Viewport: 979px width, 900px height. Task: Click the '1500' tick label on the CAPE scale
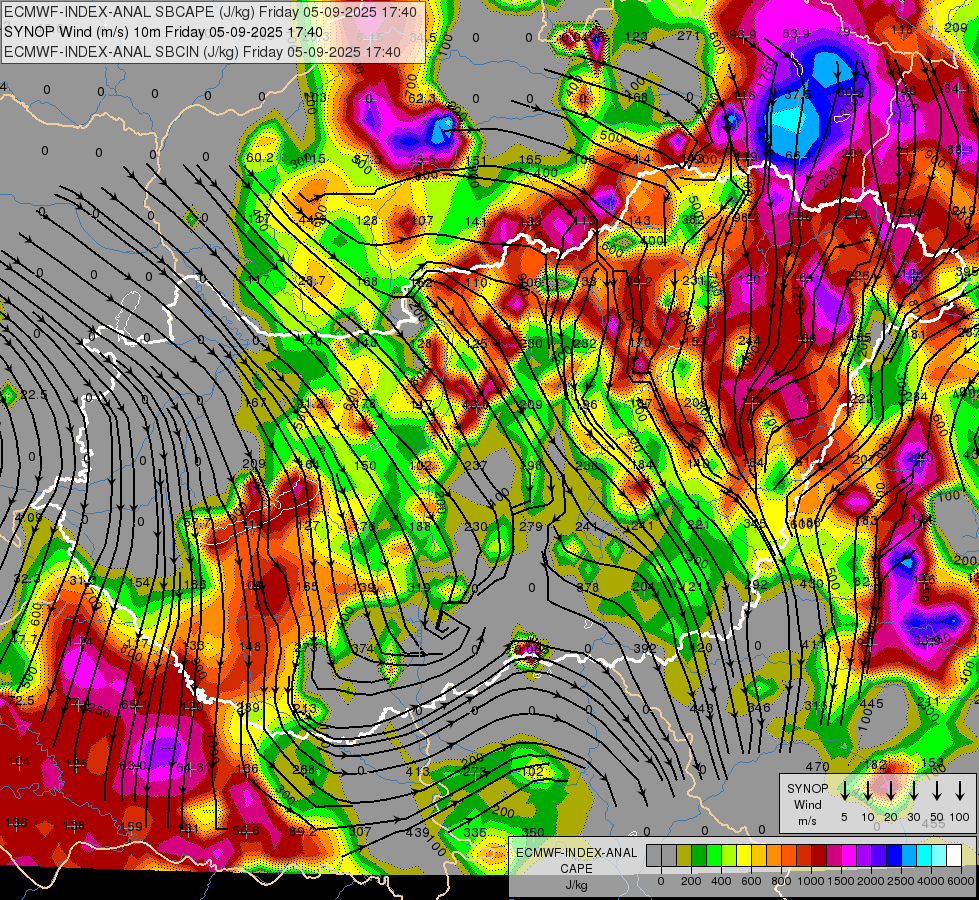pyautogui.click(x=841, y=881)
